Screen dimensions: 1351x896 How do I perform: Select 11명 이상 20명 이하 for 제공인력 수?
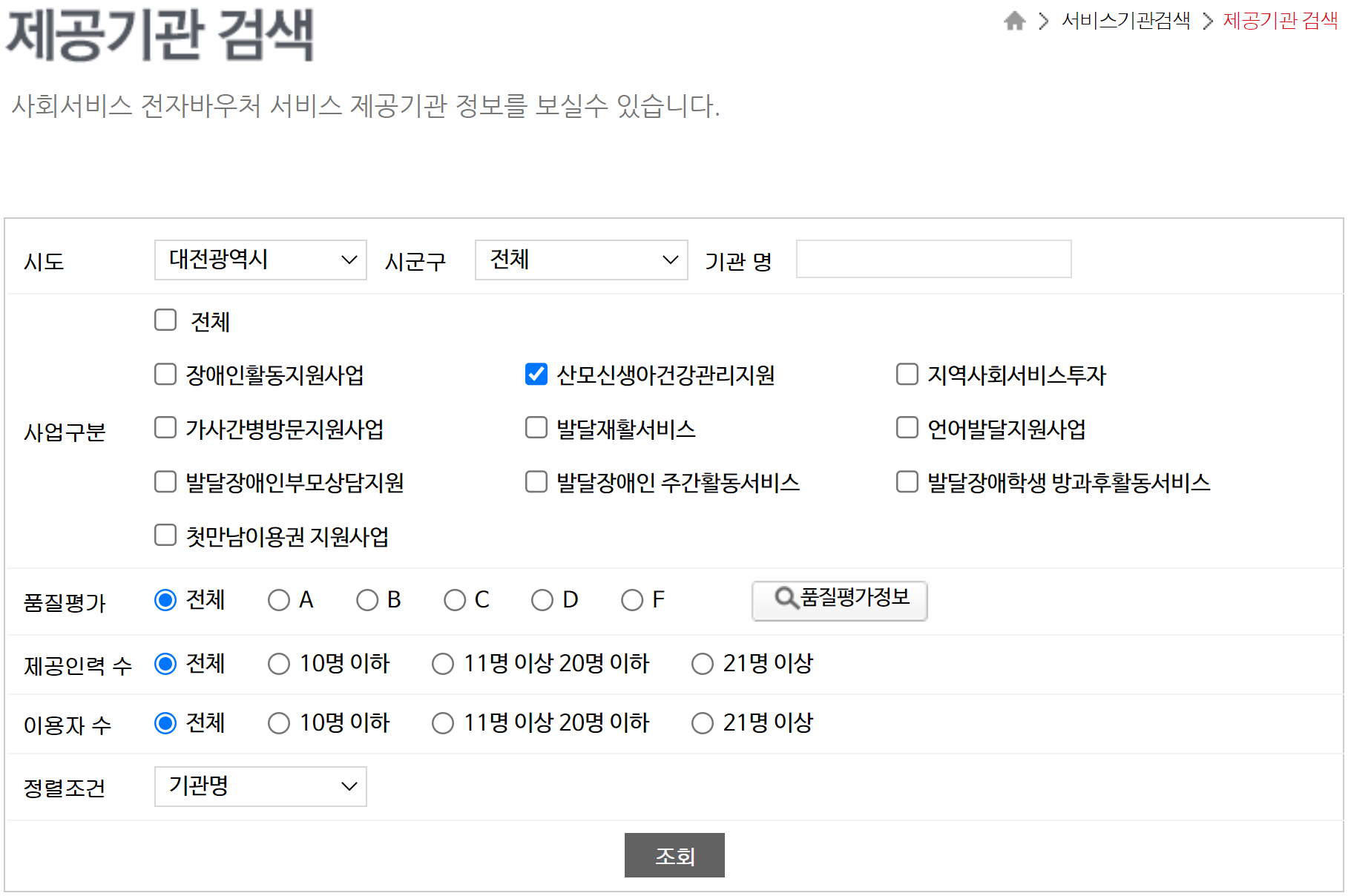(x=443, y=663)
